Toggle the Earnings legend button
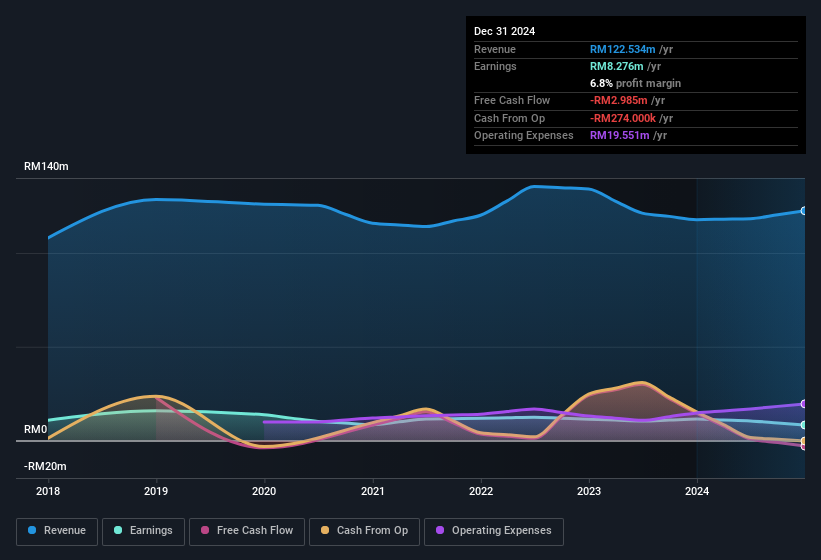Screen dimensions: 821x560 (x=143, y=531)
